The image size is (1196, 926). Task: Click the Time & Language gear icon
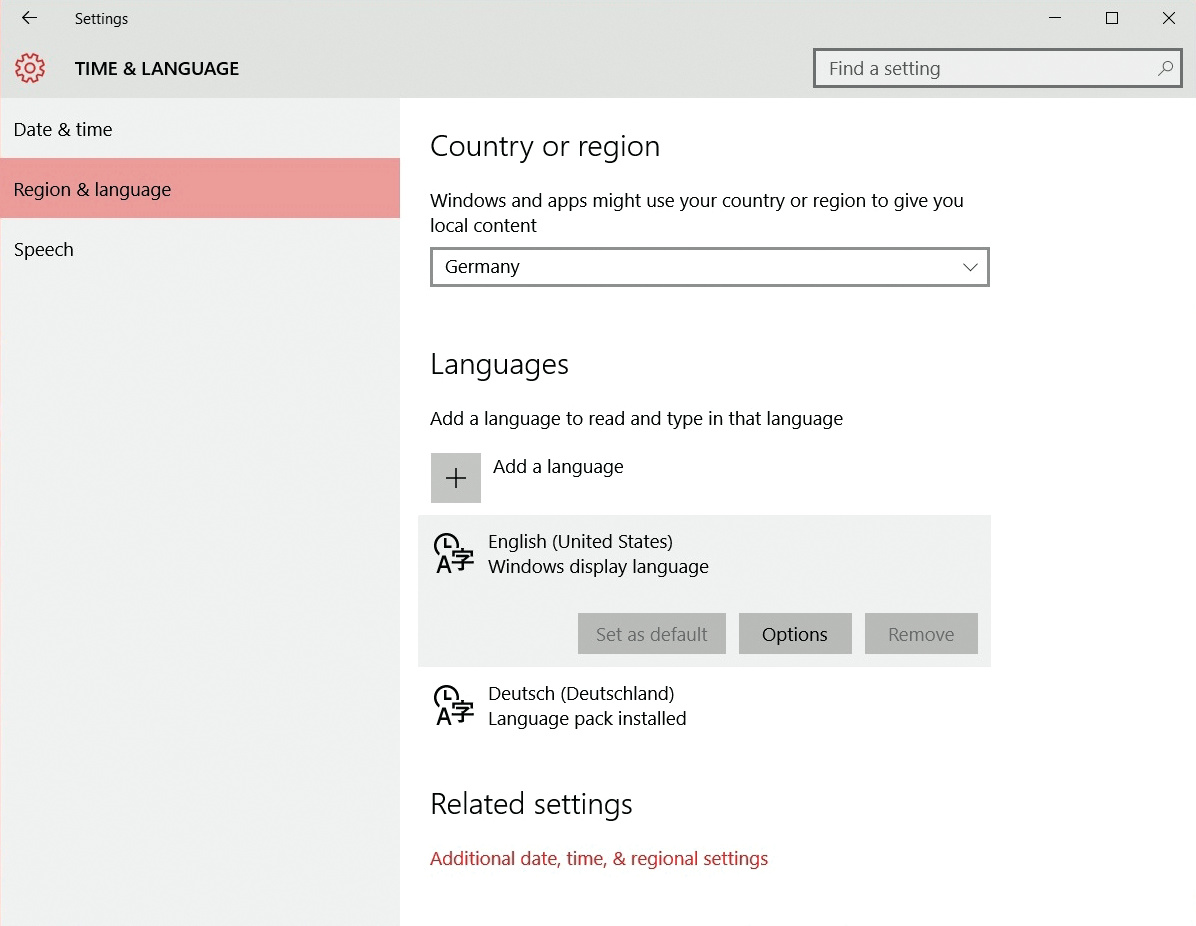click(x=30, y=68)
